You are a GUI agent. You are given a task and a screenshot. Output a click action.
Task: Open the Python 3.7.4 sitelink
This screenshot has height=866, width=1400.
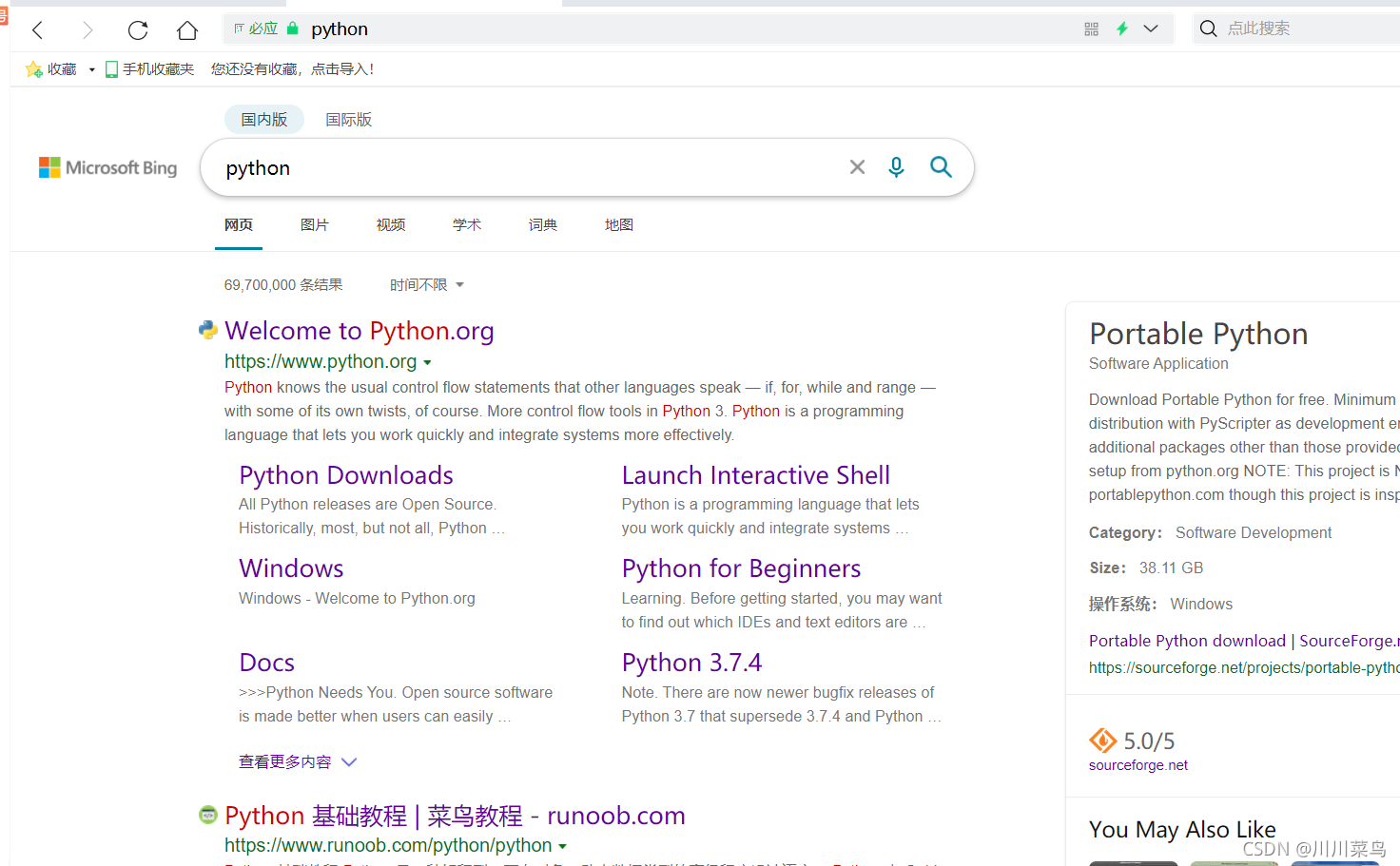coord(692,663)
